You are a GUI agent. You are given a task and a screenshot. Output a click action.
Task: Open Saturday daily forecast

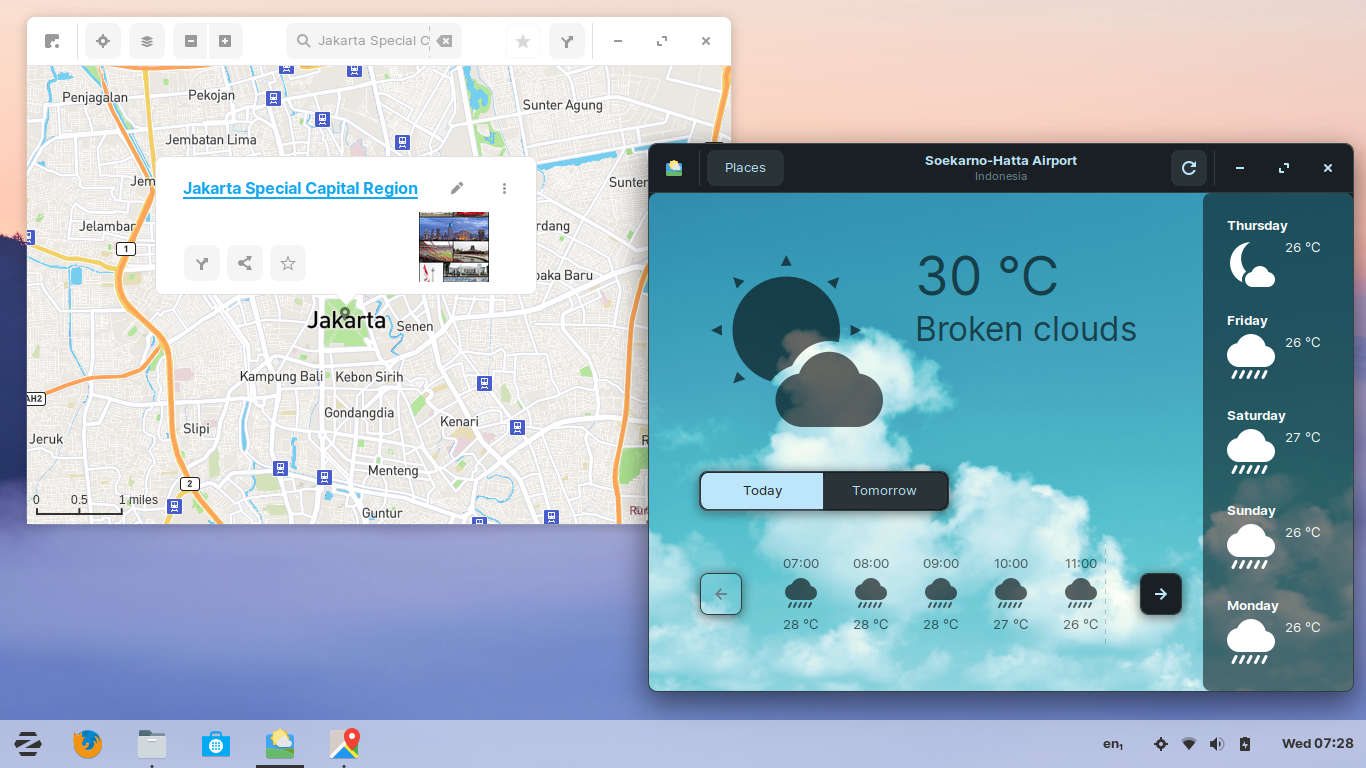click(x=1278, y=444)
